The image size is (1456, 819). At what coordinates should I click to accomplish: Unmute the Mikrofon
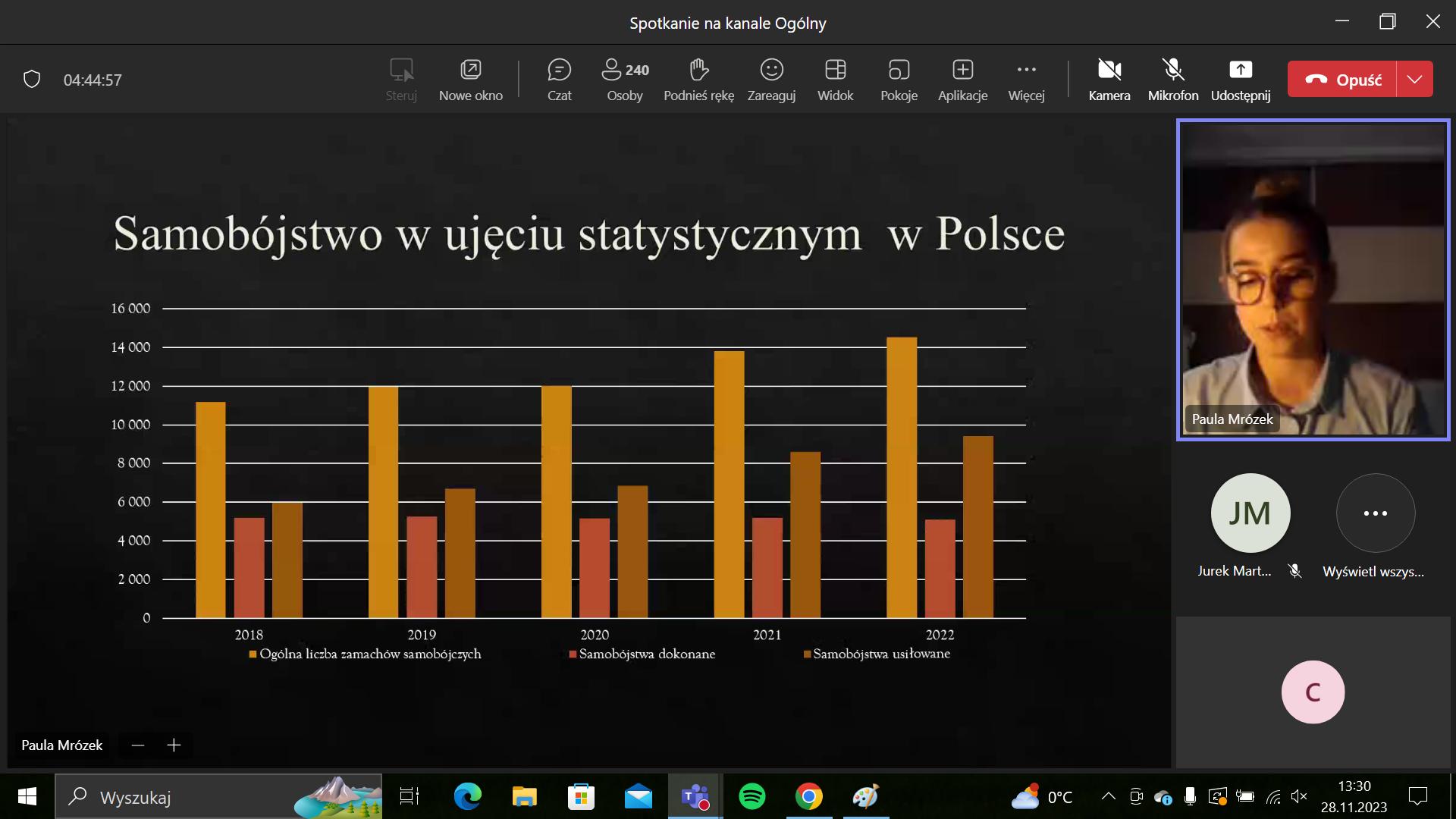tap(1173, 79)
